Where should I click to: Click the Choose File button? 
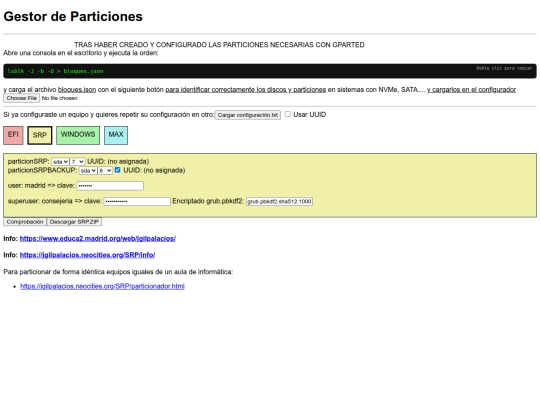coord(21,98)
